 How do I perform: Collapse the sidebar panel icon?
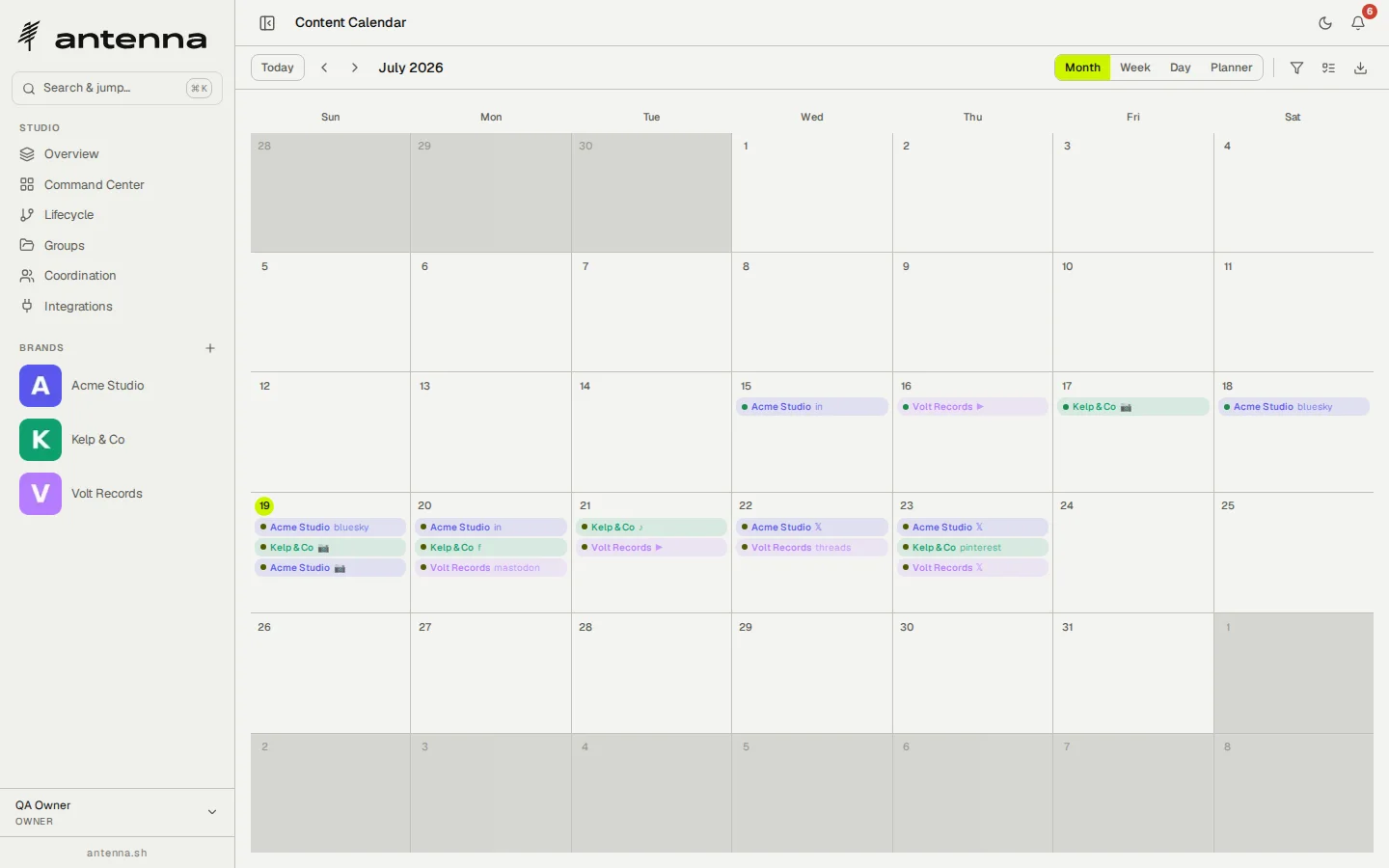coord(267,23)
